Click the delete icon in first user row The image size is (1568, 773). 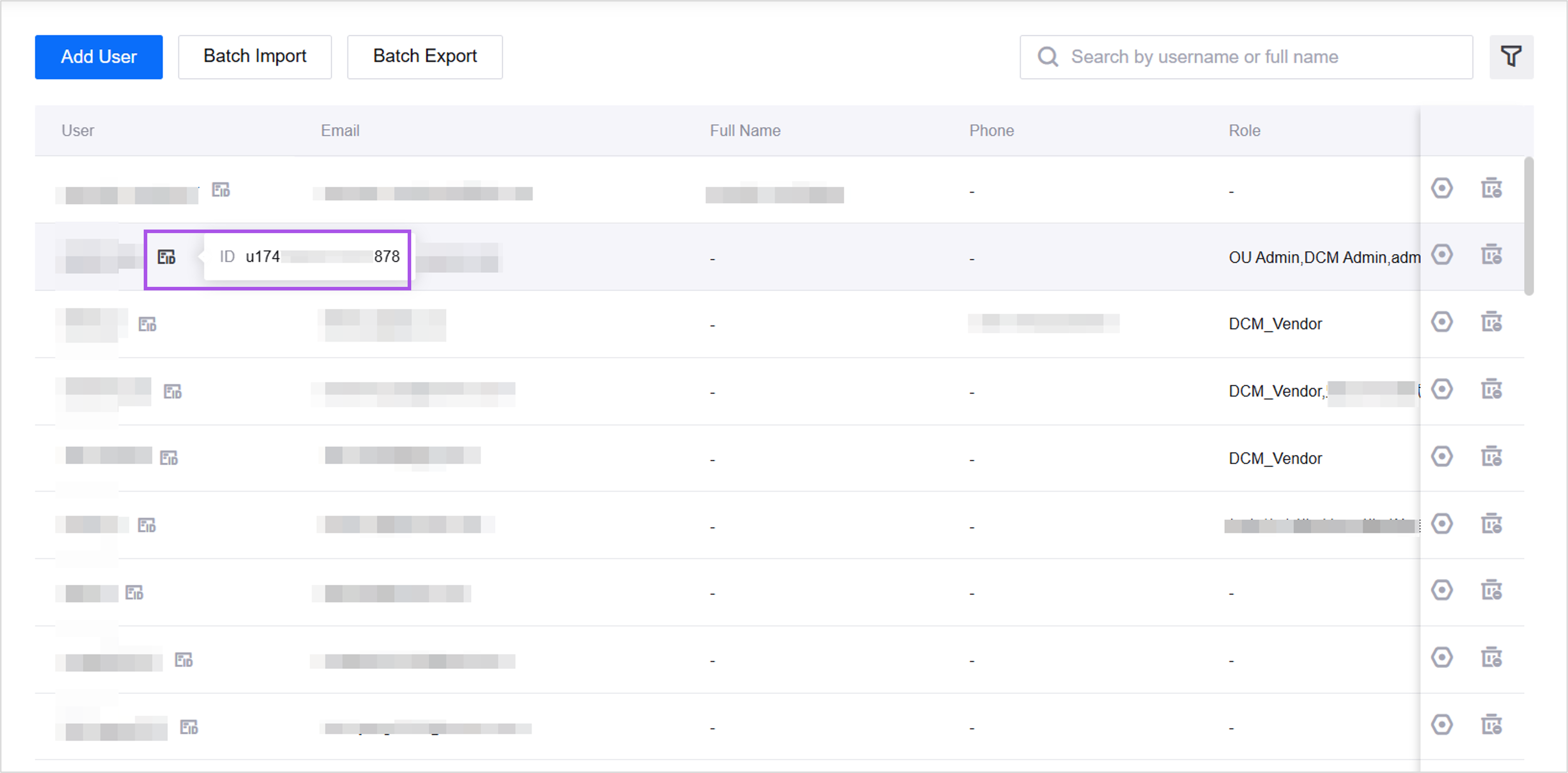[1491, 188]
